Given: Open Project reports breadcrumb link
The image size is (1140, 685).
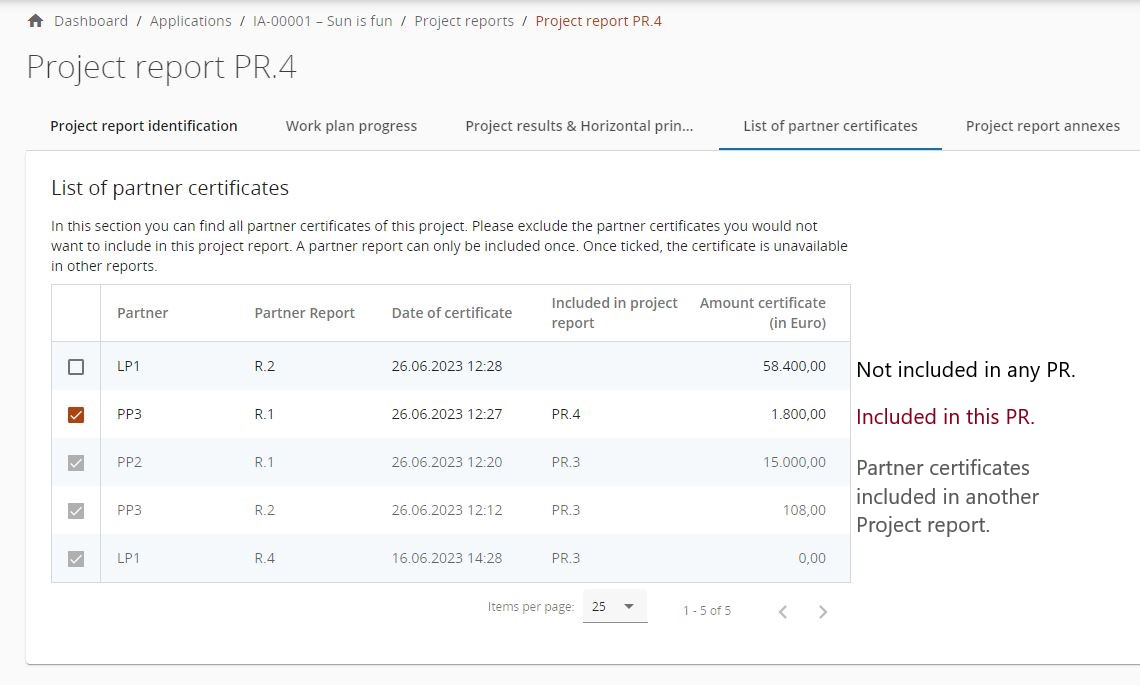Looking at the screenshot, I should (464, 21).
